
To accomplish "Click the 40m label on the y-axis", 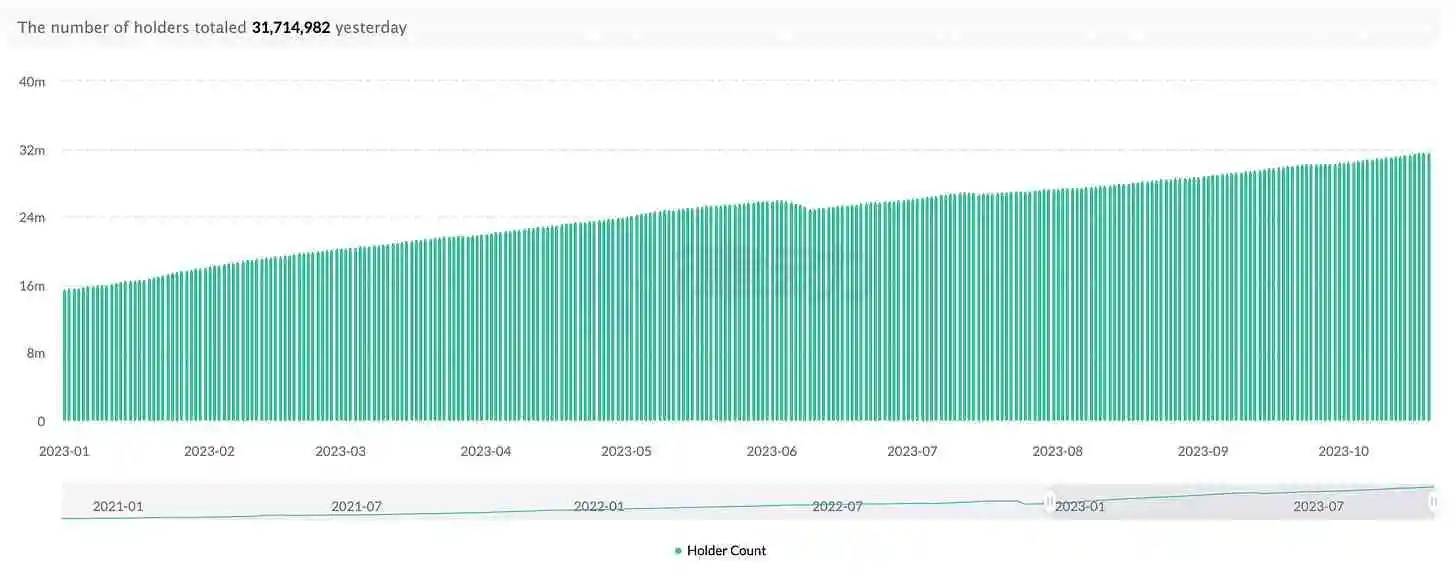I will (x=32, y=81).
